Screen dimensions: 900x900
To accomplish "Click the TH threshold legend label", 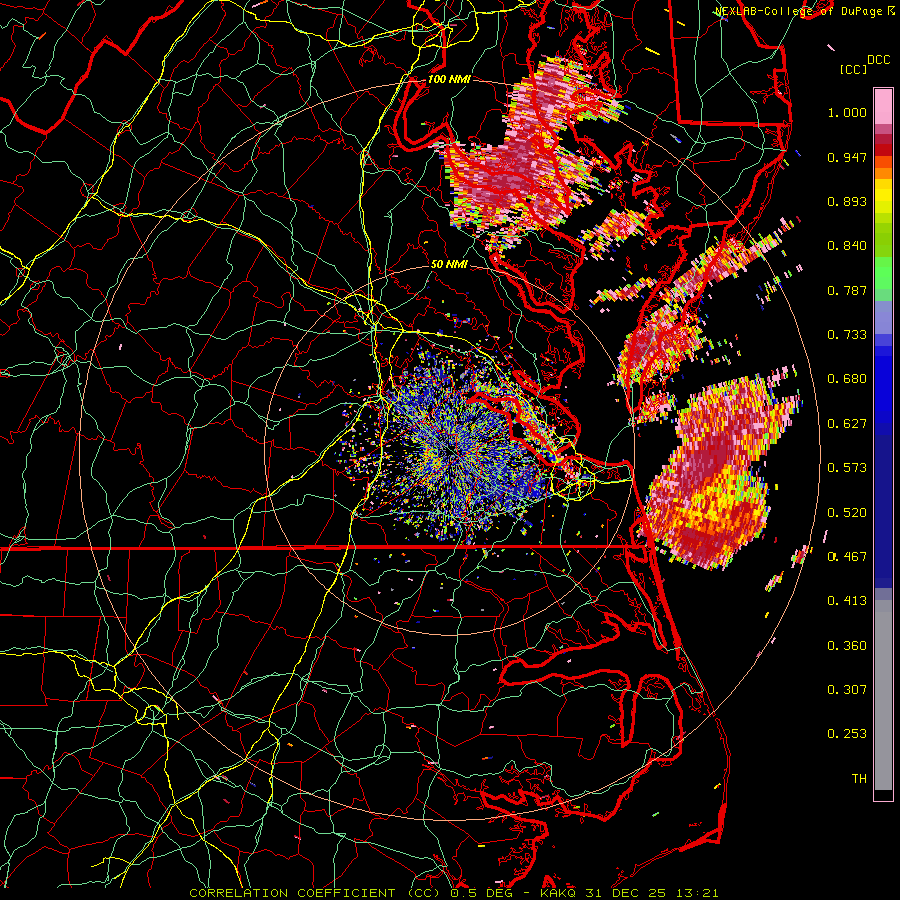I will click(x=859, y=779).
